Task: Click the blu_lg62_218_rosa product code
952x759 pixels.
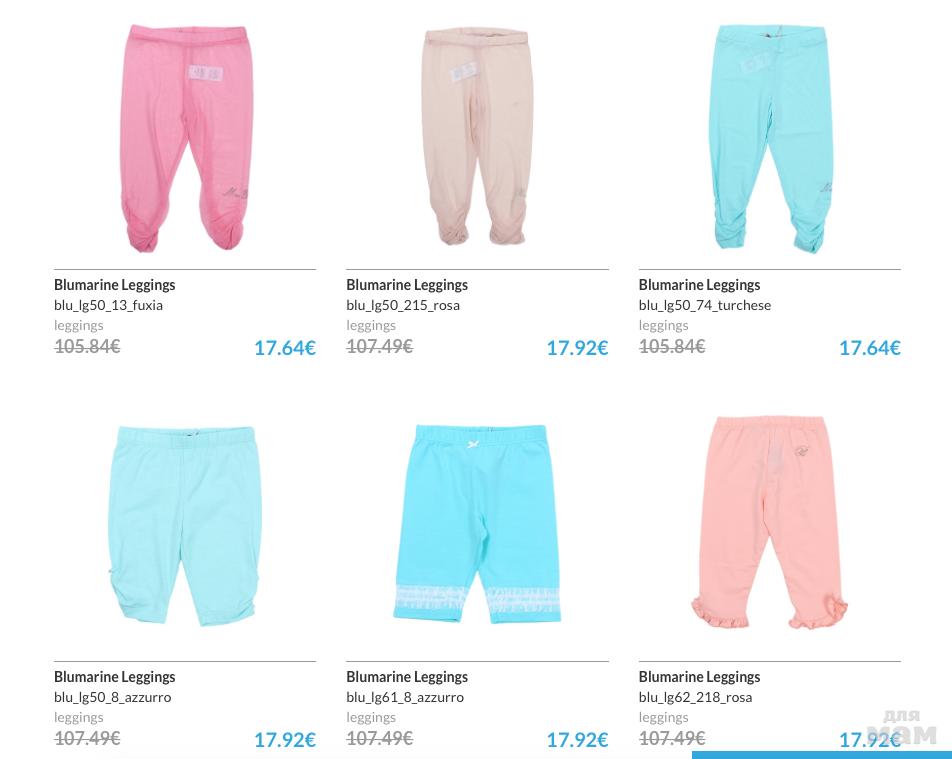Action: pyautogui.click(x=695, y=697)
